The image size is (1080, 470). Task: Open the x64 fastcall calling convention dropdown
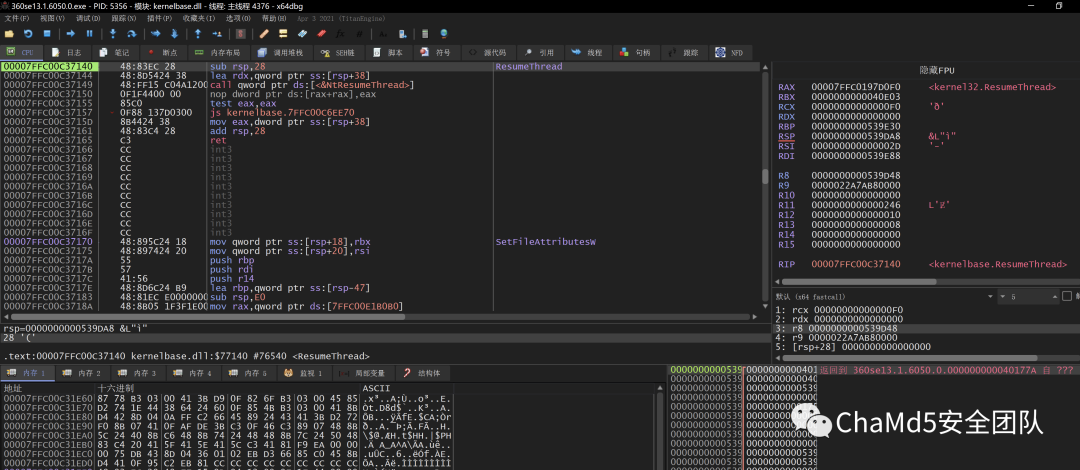pos(880,297)
